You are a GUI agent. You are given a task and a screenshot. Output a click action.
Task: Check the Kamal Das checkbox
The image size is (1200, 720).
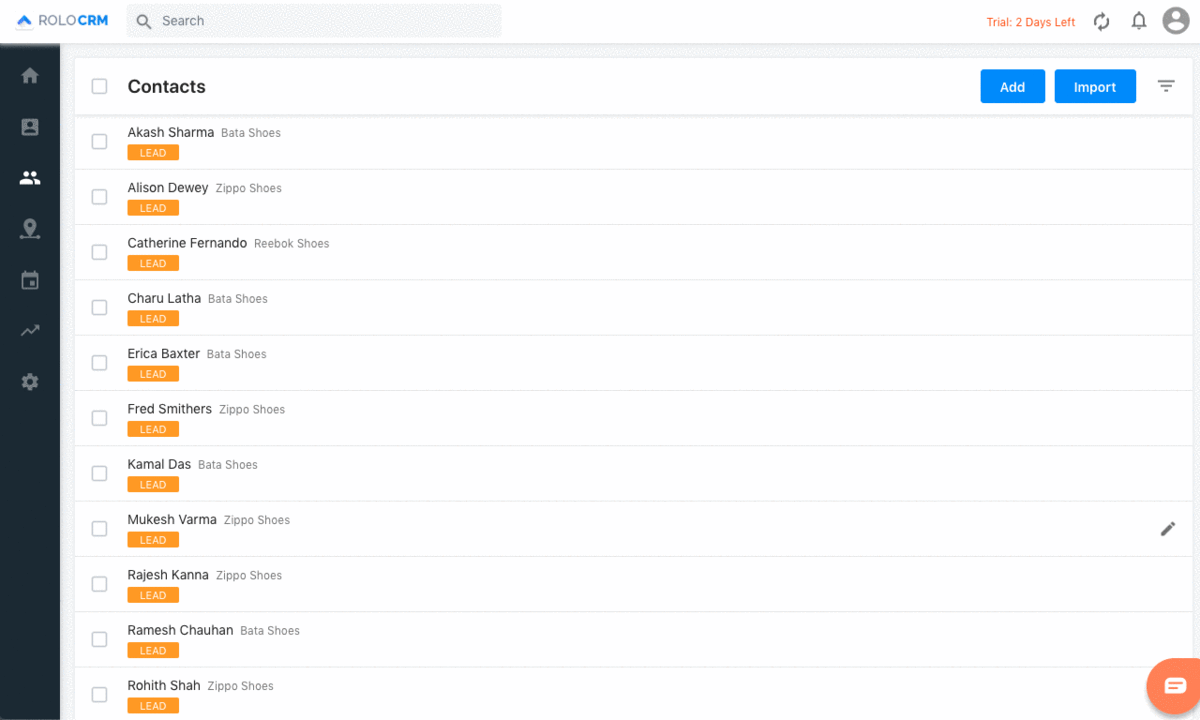[99, 474]
